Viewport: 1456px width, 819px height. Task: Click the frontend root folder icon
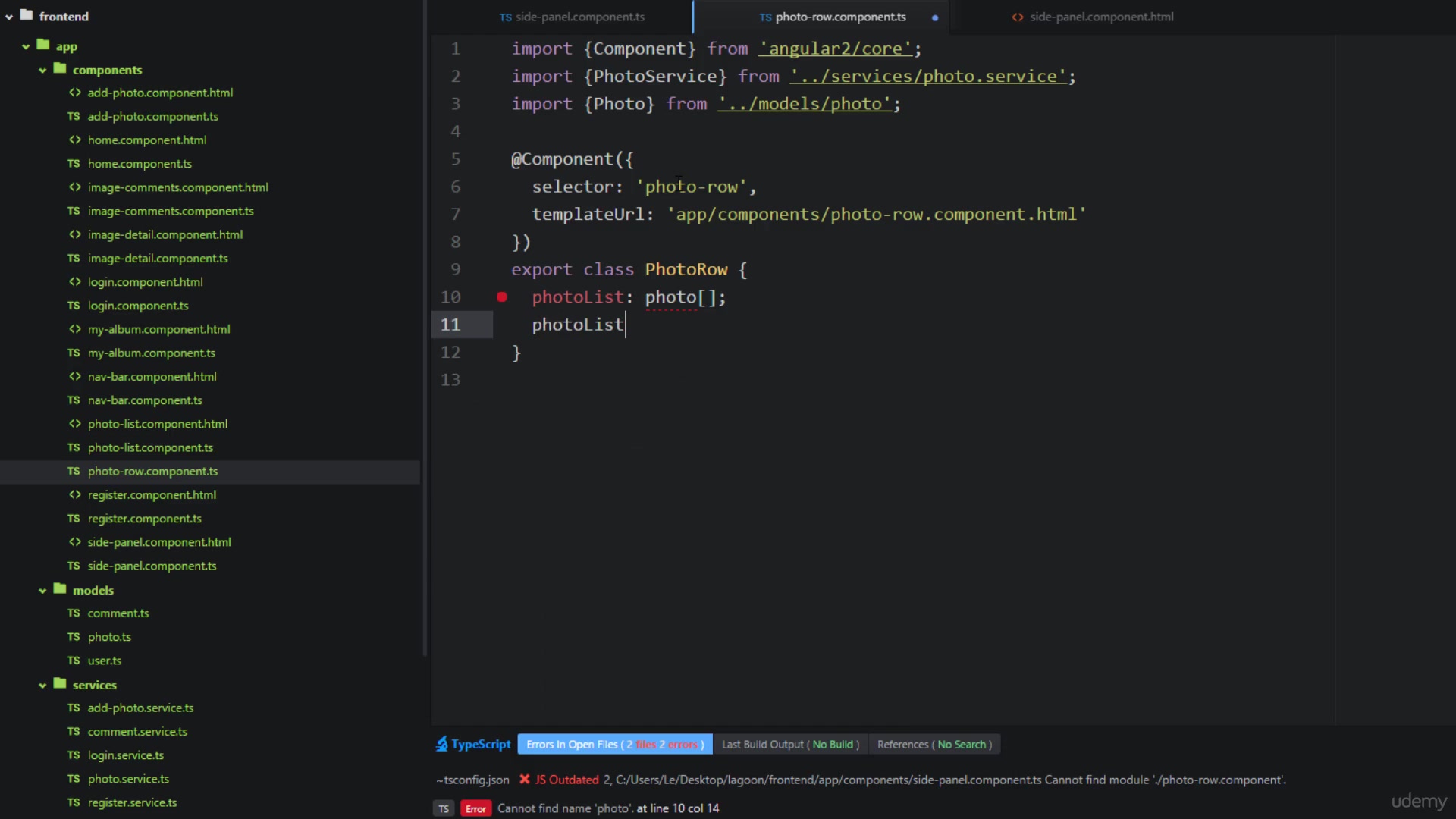click(x=27, y=15)
